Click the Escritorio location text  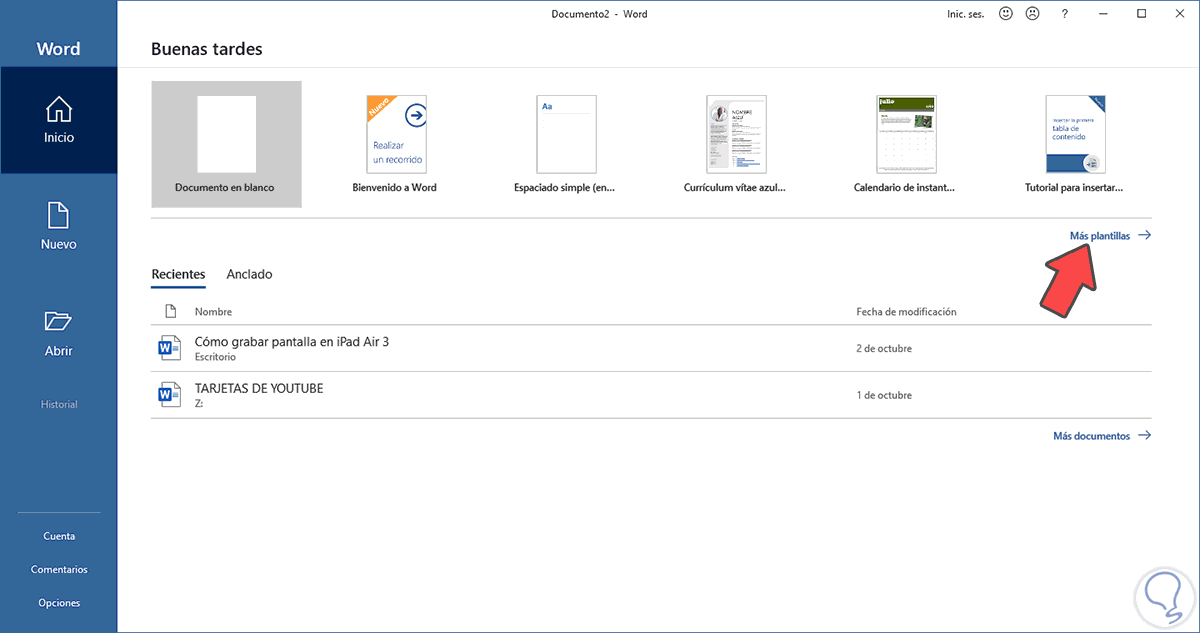215,357
